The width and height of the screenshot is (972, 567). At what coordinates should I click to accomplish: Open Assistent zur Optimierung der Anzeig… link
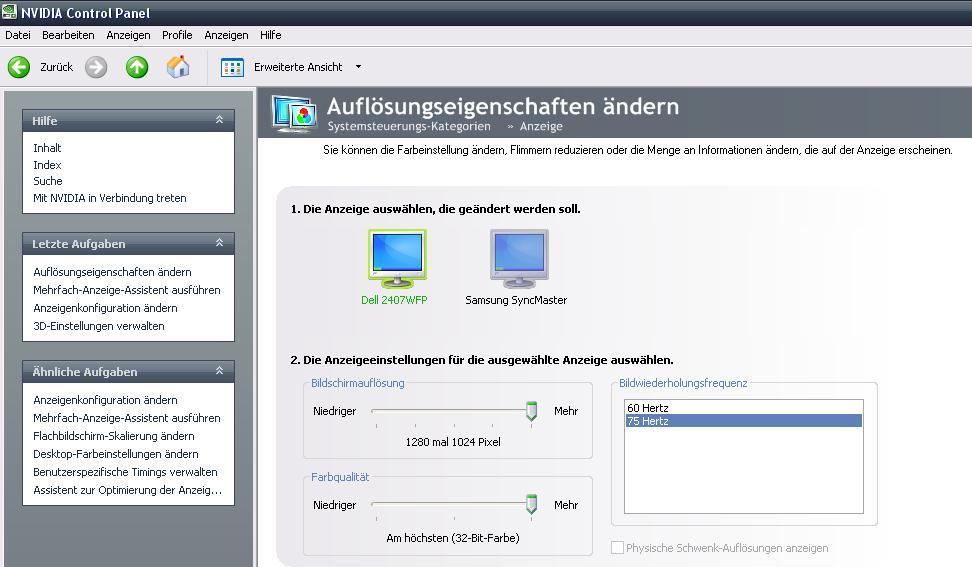coord(127,490)
